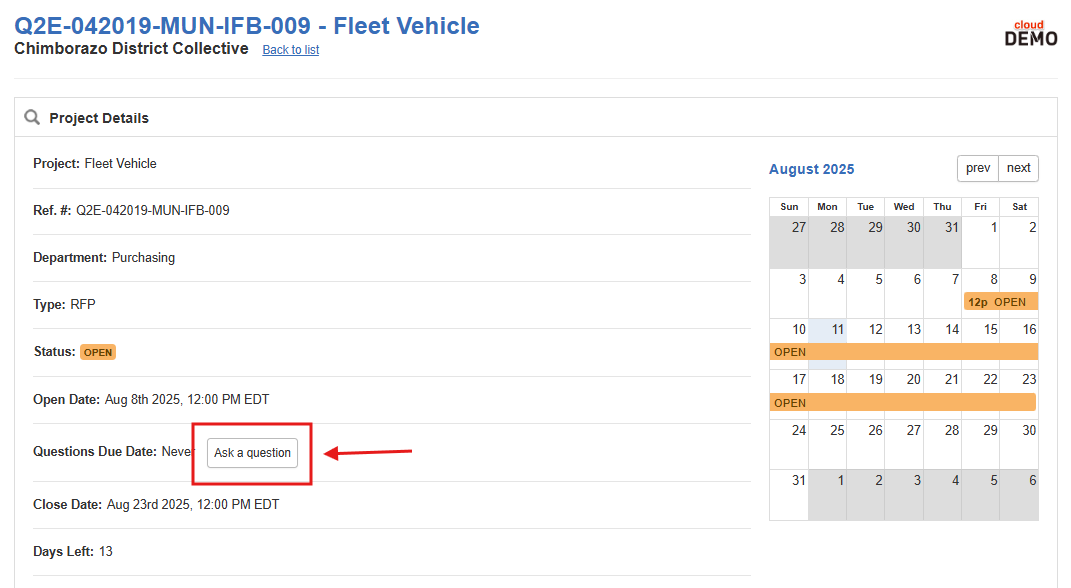Click the Q2E-042019-MUN-IFB-009 Fleet Vehicle heading
This screenshot has width=1071, height=588.
[247, 26]
